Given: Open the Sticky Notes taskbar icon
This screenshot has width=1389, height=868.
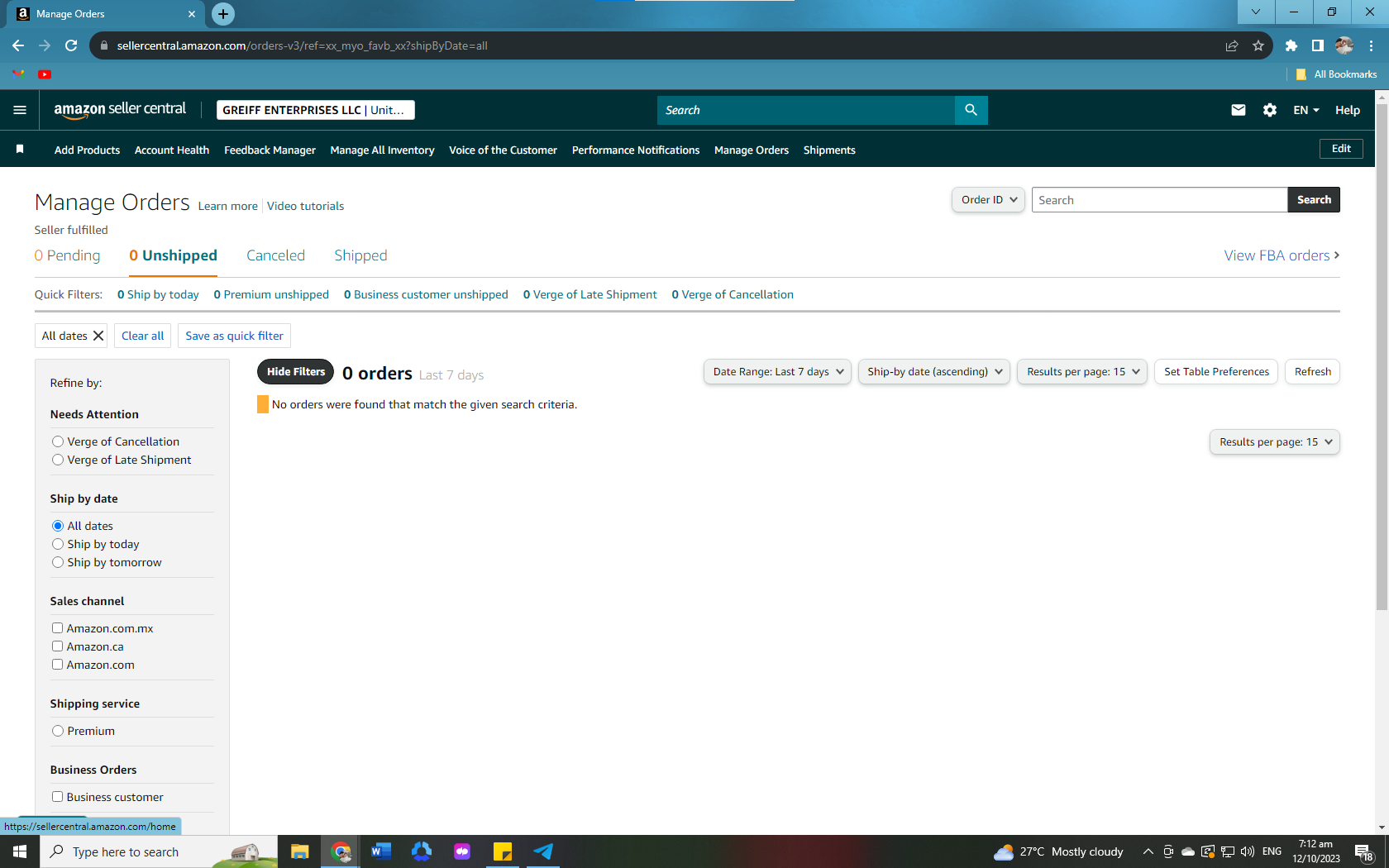Looking at the screenshot, I should pyautogui.click(x=503, y=851).
